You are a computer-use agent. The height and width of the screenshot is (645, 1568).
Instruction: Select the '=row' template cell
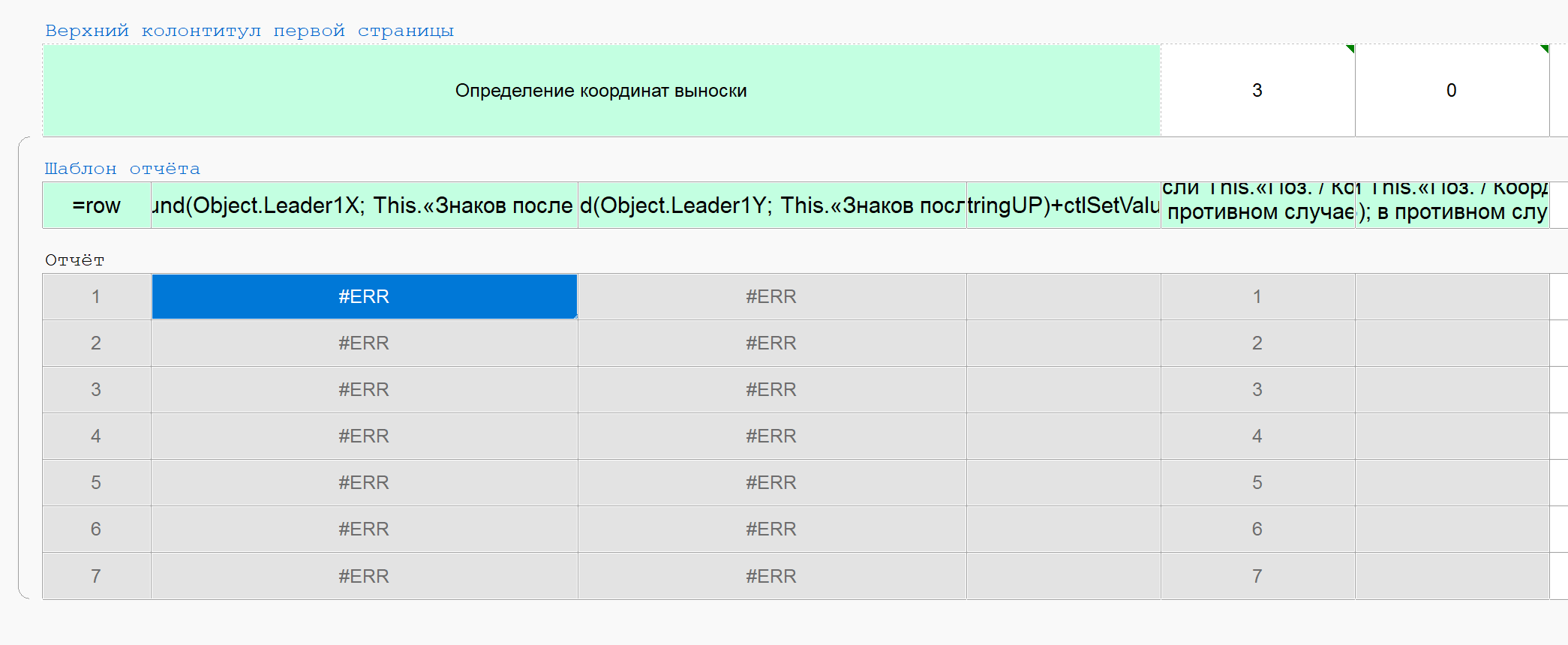97,205
